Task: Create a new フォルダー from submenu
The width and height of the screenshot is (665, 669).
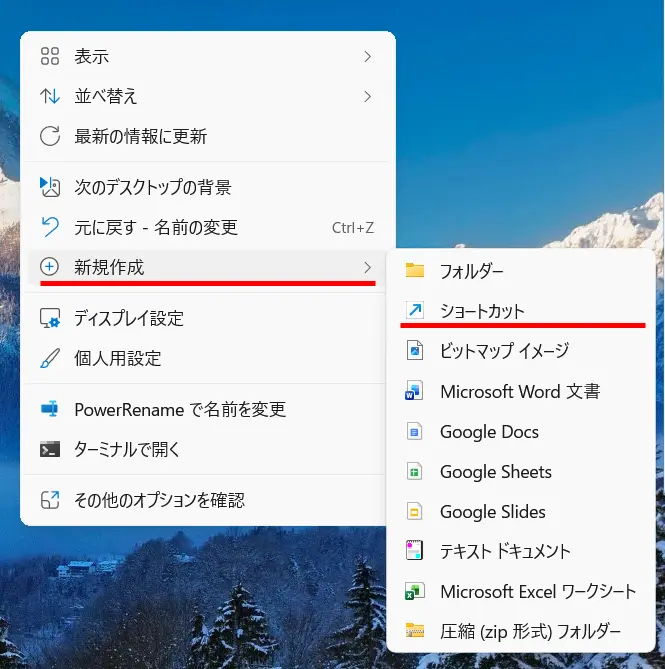Action: (521, 271)
